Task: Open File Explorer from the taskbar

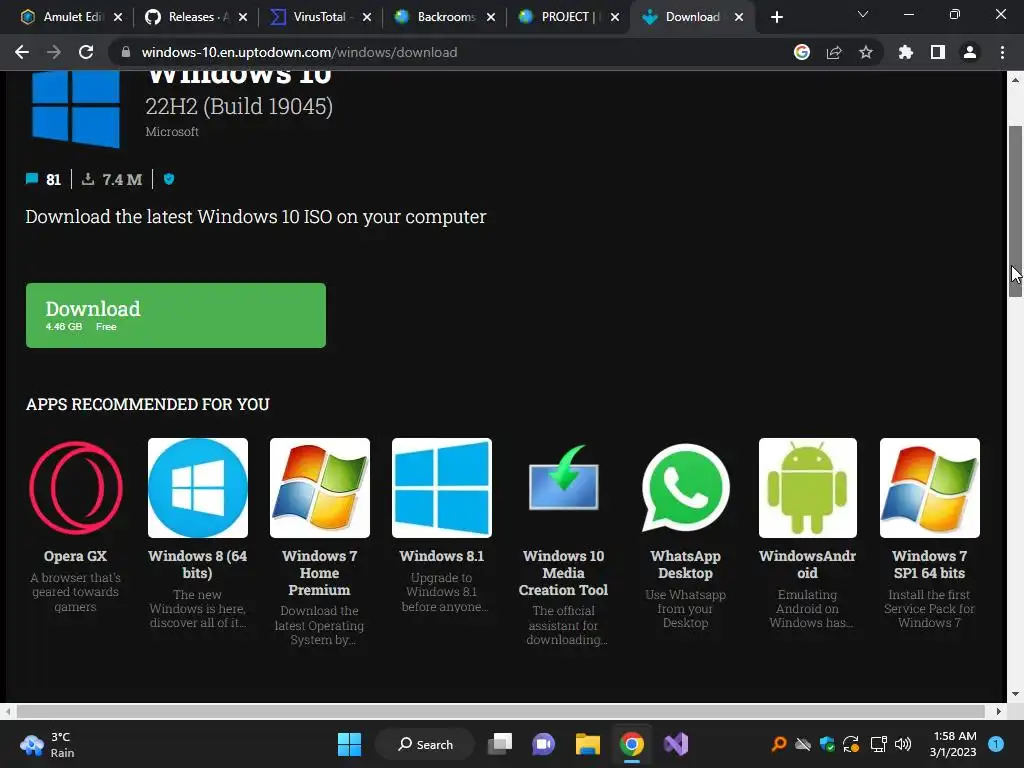Action: click(588, 744)
